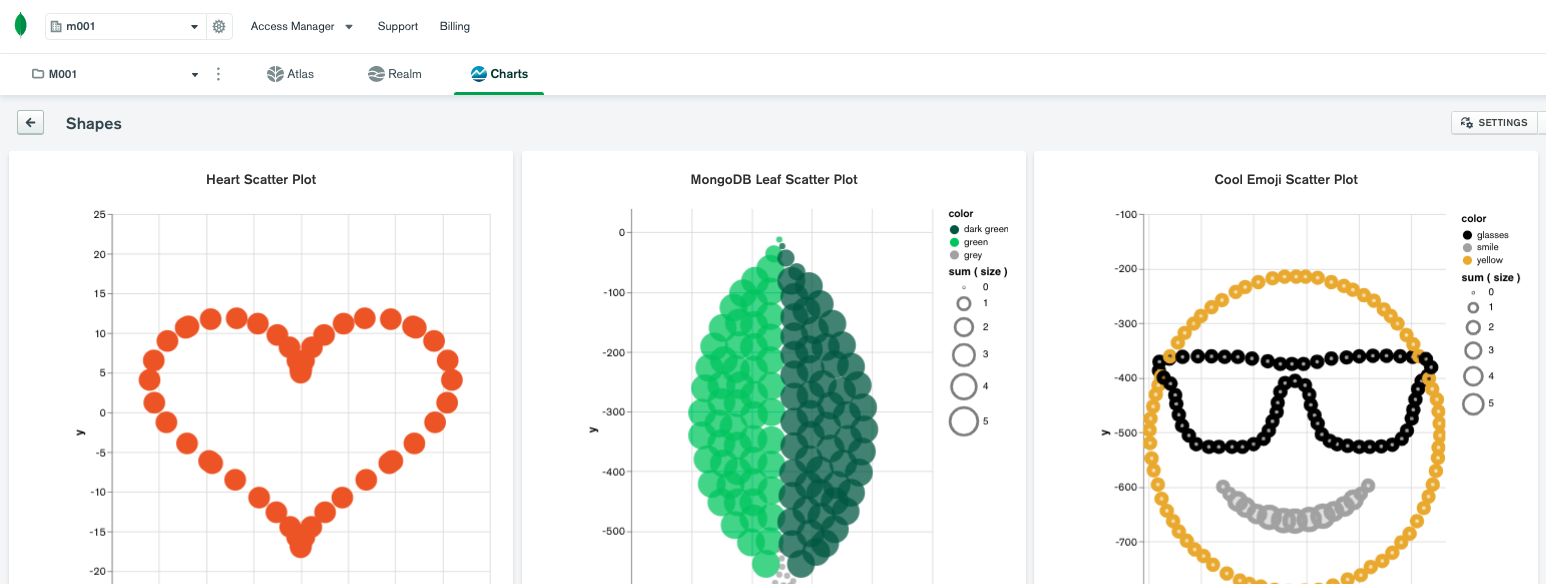
Task: Switch to the Realm tab
Action: tap(395, 74)
